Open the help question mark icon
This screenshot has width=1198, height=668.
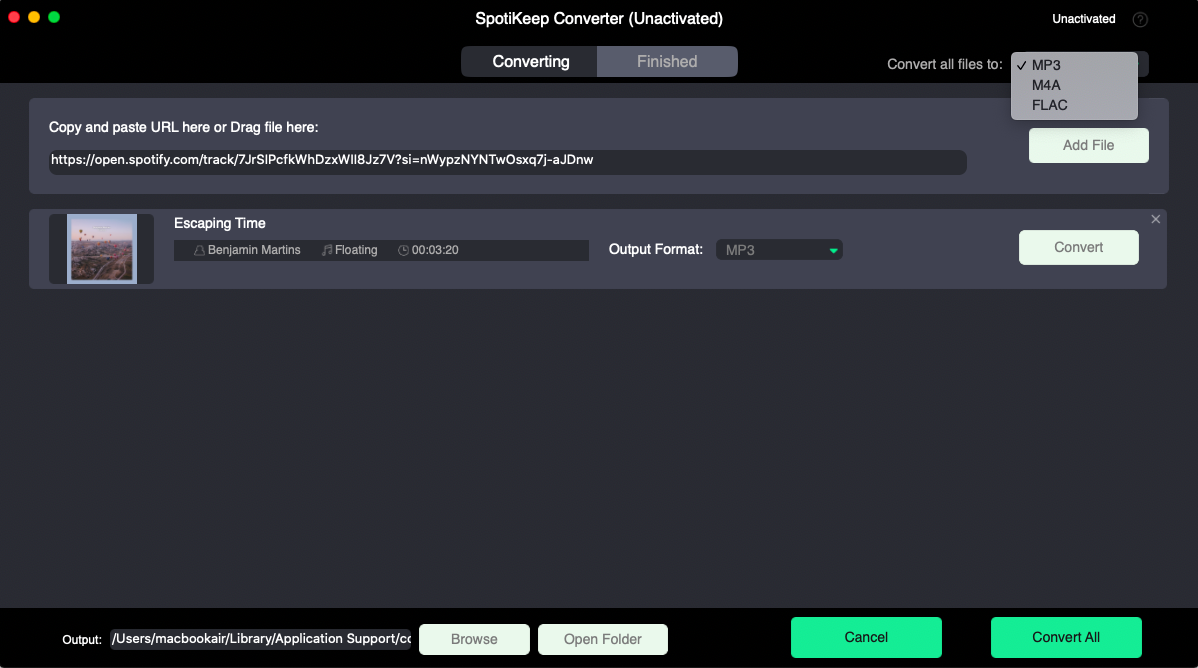point(1140,19)
